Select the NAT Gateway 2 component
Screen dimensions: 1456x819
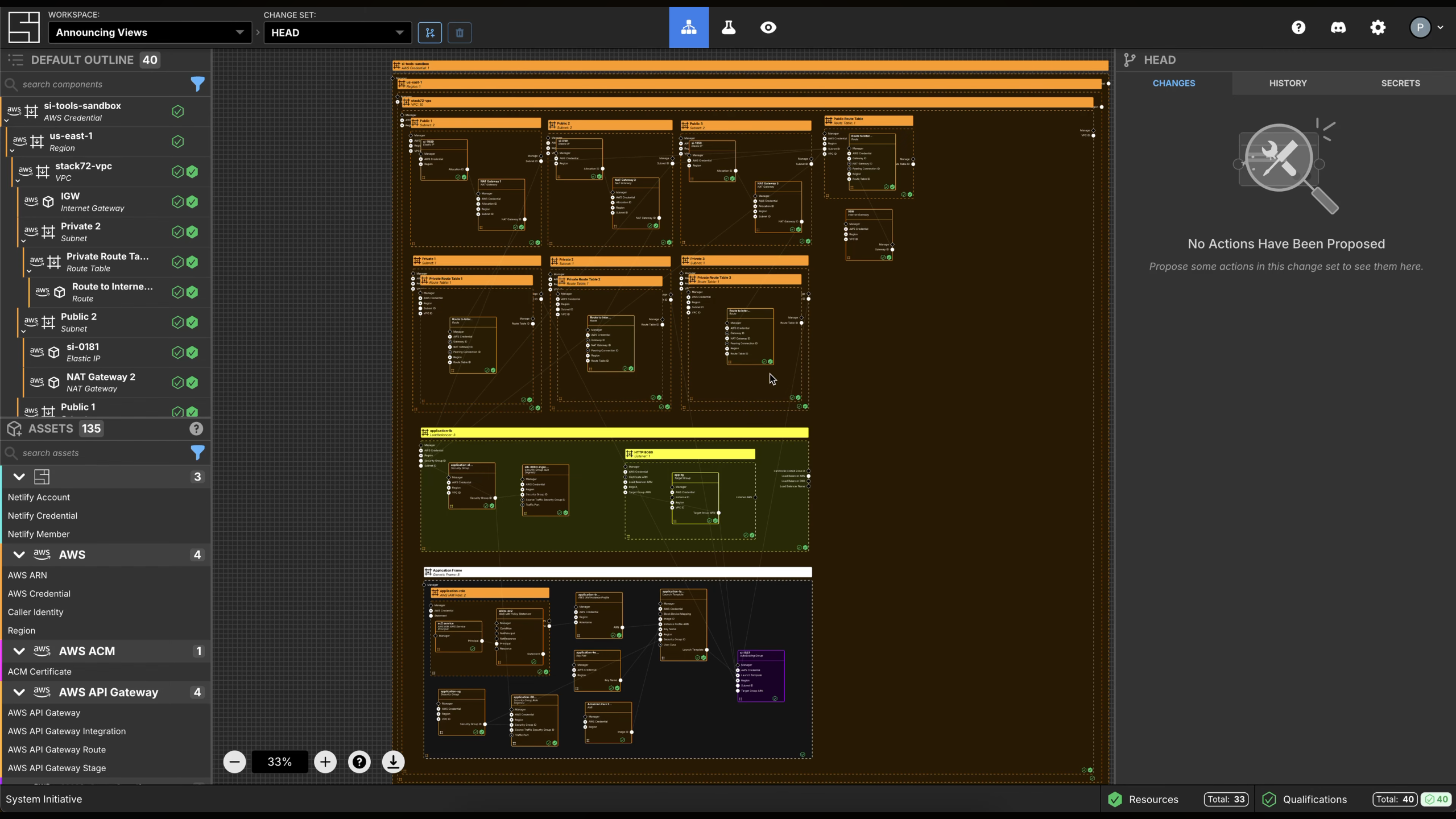pos(117,383)
